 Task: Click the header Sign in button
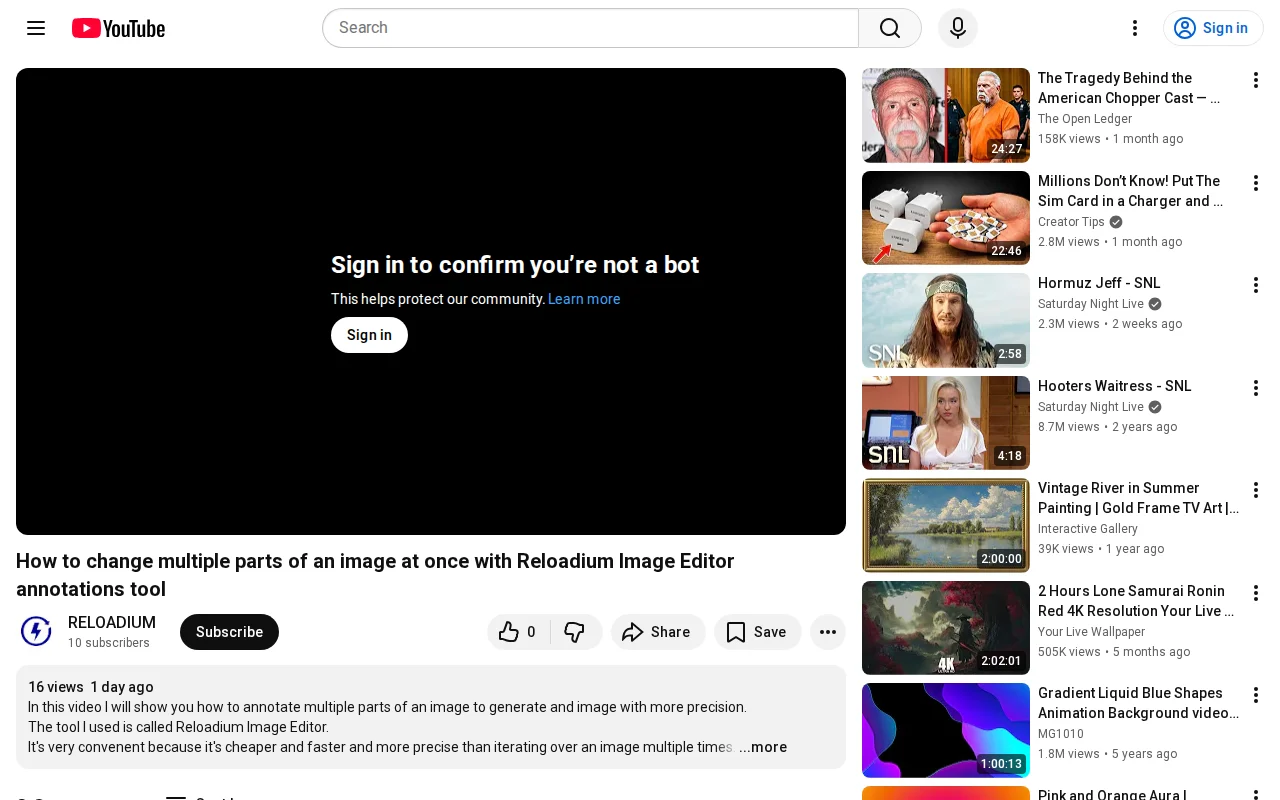(x=1213, y=28)
